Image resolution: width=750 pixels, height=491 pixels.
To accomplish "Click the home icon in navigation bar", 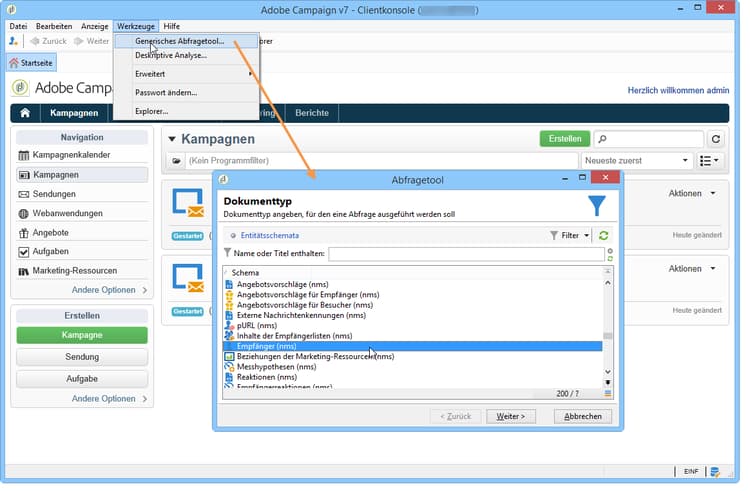I will point(25,113).
